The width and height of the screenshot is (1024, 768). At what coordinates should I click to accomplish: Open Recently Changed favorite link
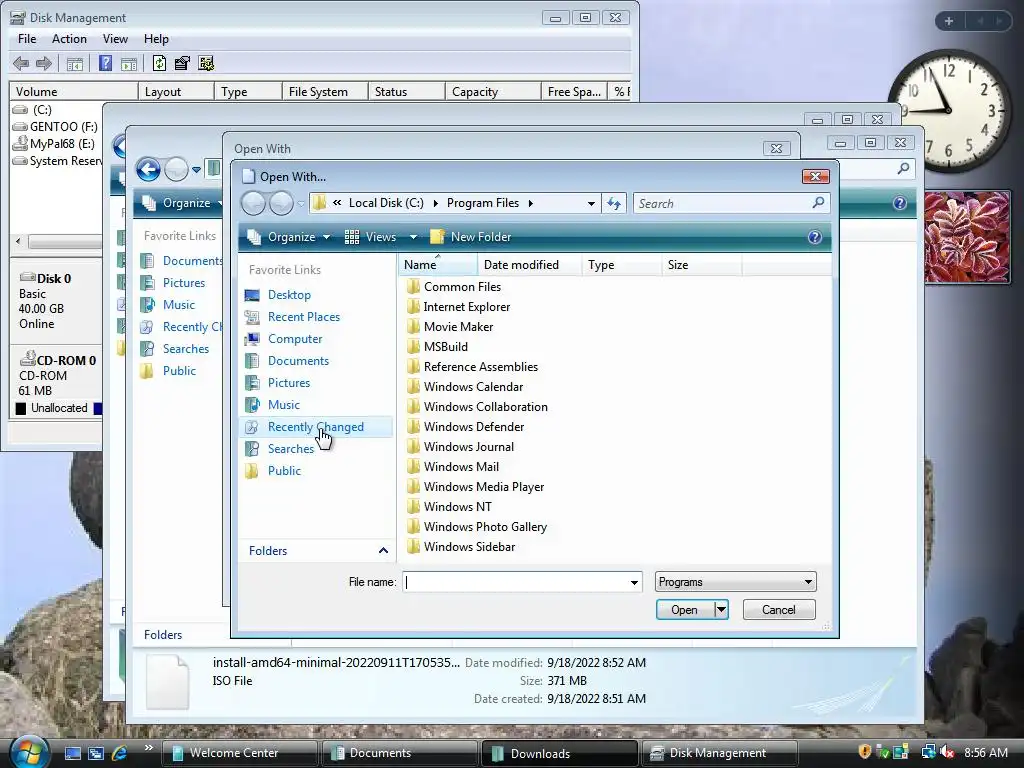click(x=315, y=427)
